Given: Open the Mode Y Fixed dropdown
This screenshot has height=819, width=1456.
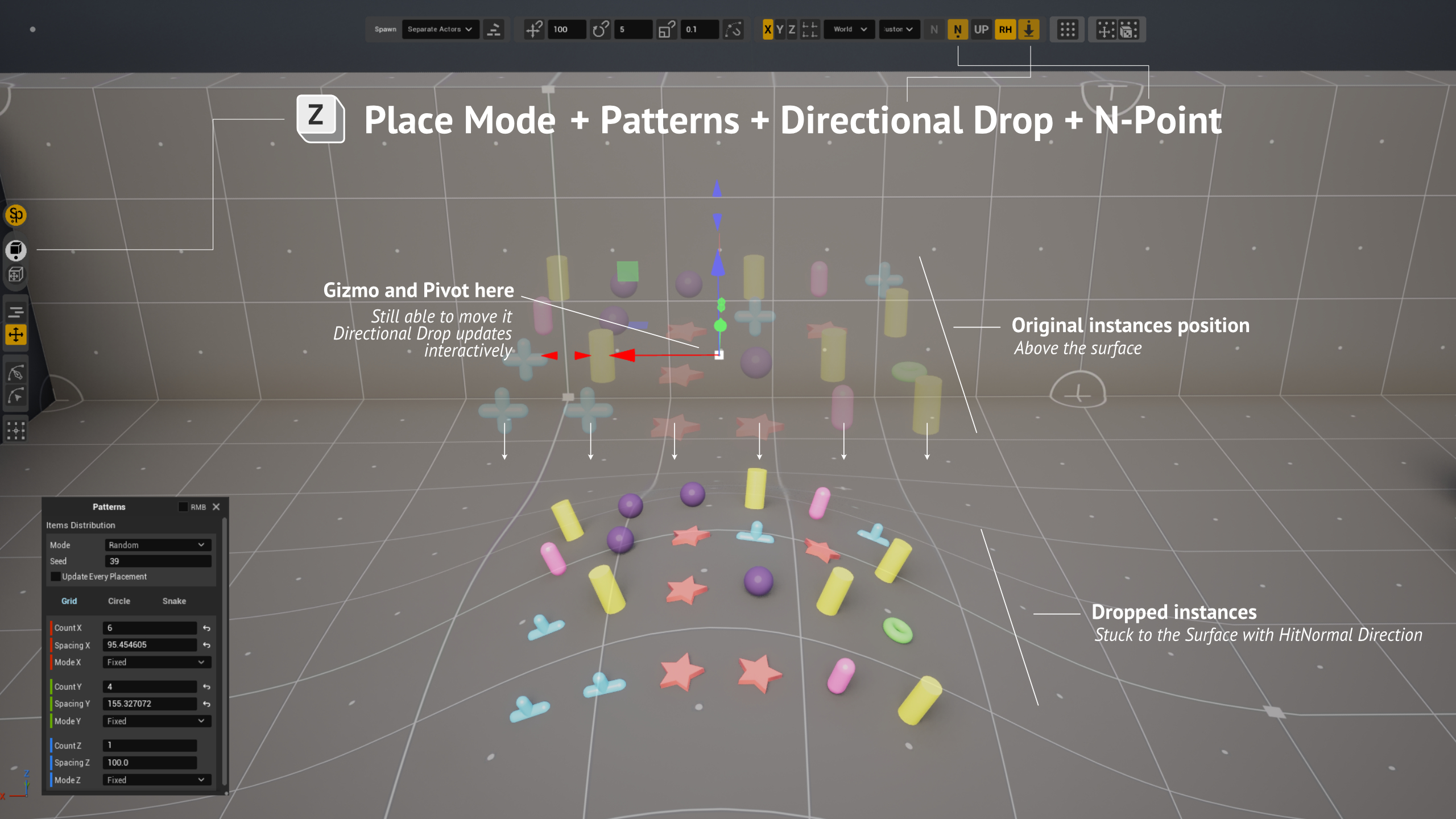Looking at the screenshot, I should click(x=156, y=721).
